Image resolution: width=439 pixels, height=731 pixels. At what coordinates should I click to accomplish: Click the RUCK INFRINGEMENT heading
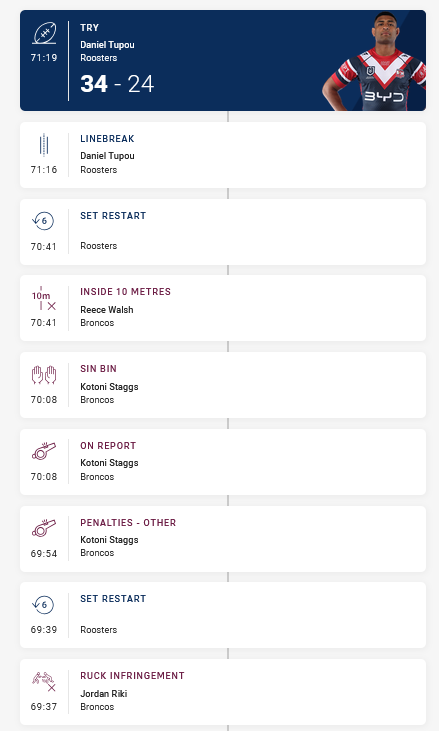pos(132,676)
